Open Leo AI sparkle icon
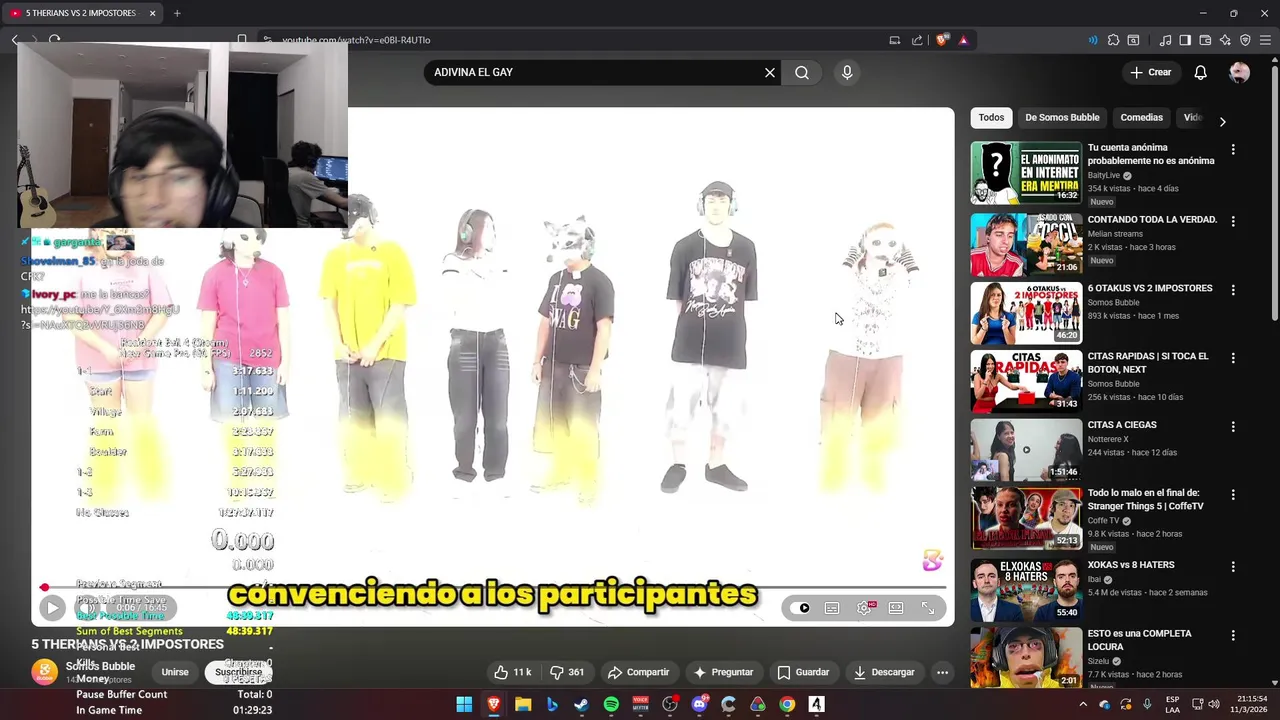 pyautogui.click(x=1225, y=40)
